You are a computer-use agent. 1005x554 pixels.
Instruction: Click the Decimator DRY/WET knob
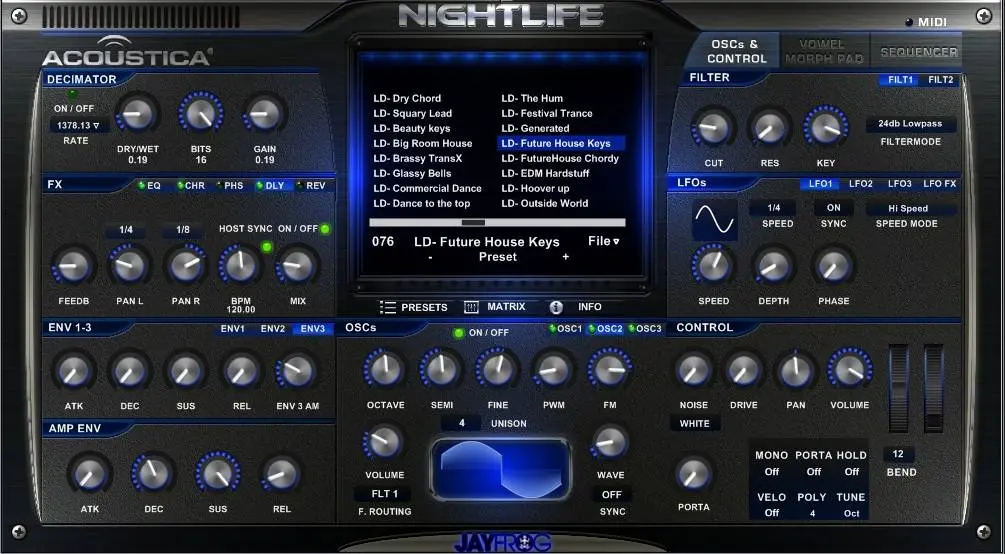point(137,115)
